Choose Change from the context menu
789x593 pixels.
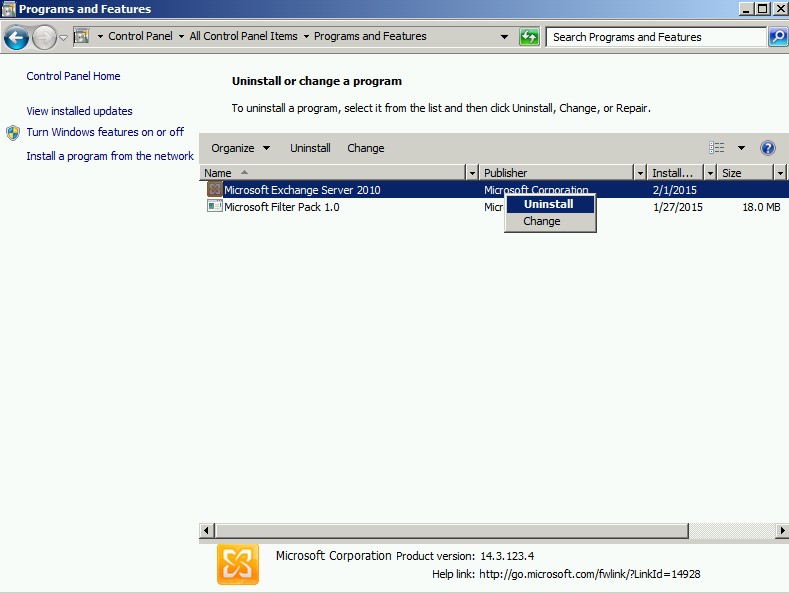pyautogui.click(x=542, y=221)
